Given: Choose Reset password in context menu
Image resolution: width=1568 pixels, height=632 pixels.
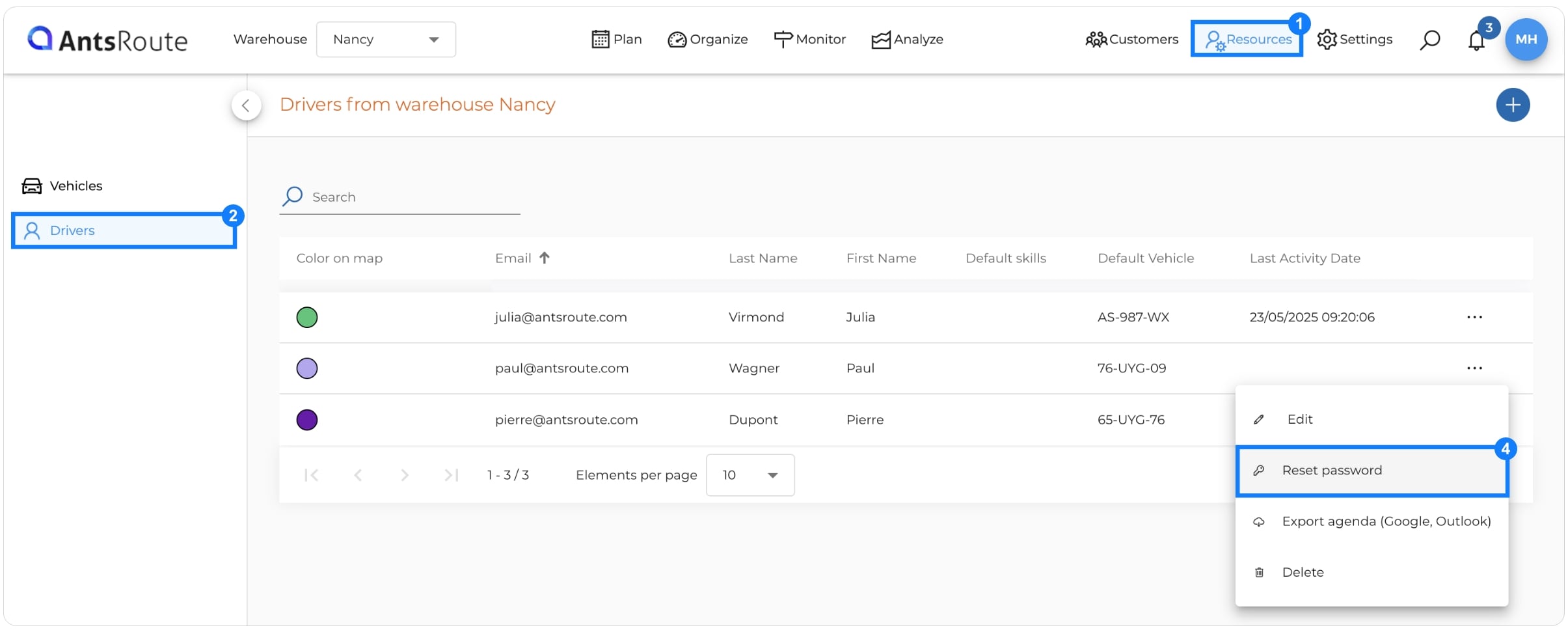Looking at the screenshot, I should coord(1372,471).
